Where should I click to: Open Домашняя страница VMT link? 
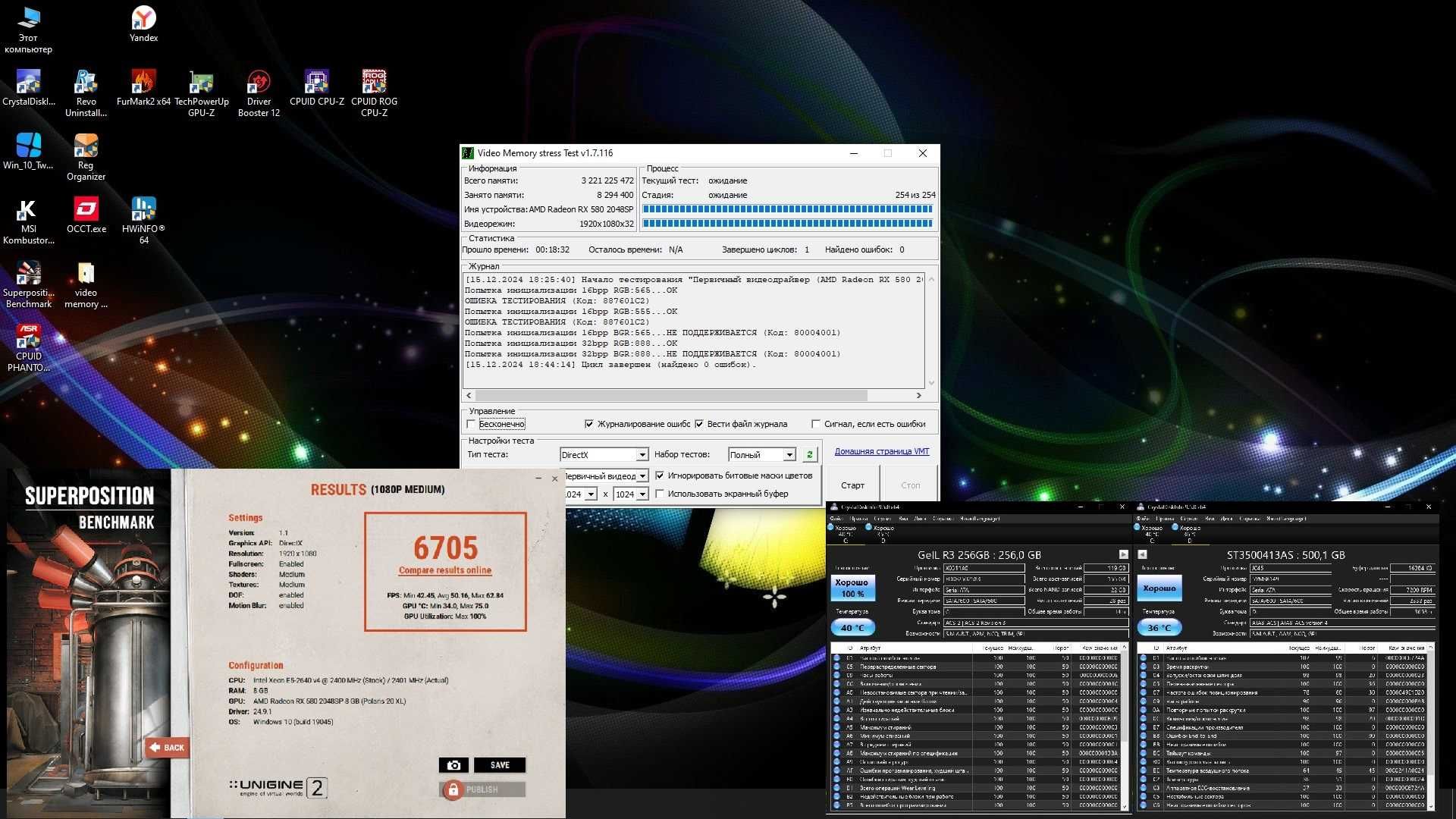881,451
